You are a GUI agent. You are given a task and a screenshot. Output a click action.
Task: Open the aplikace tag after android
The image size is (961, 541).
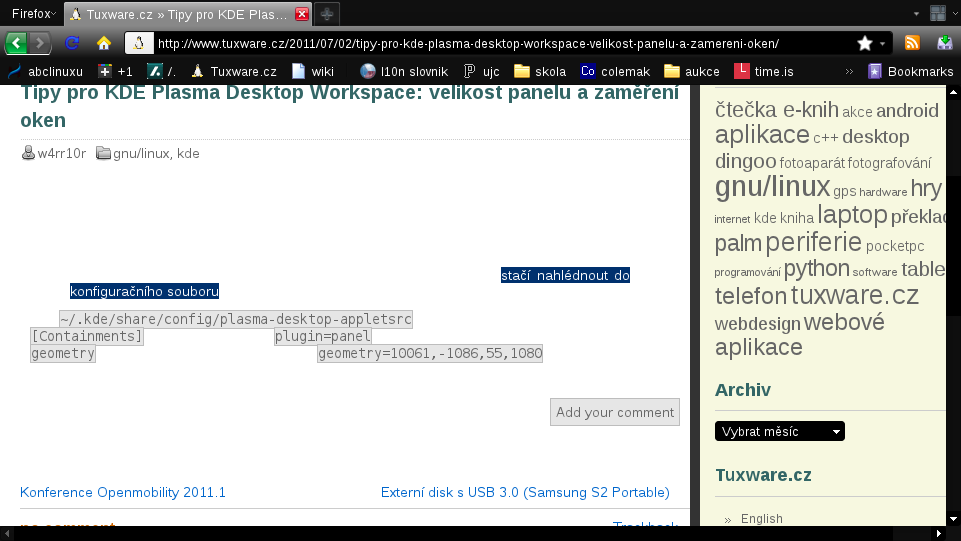coord(762,135)
